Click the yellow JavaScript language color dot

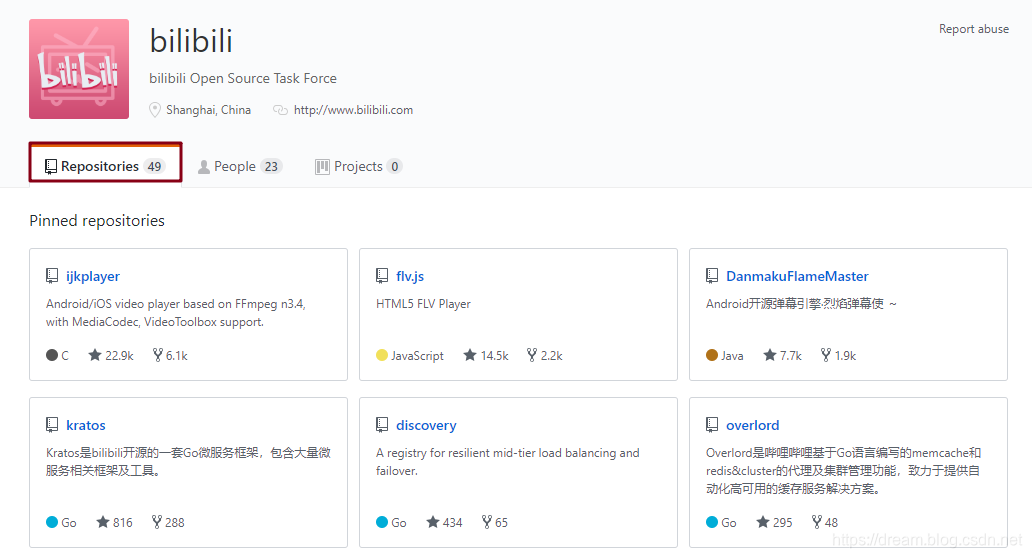pyautogui.click(x=382, y=355)
